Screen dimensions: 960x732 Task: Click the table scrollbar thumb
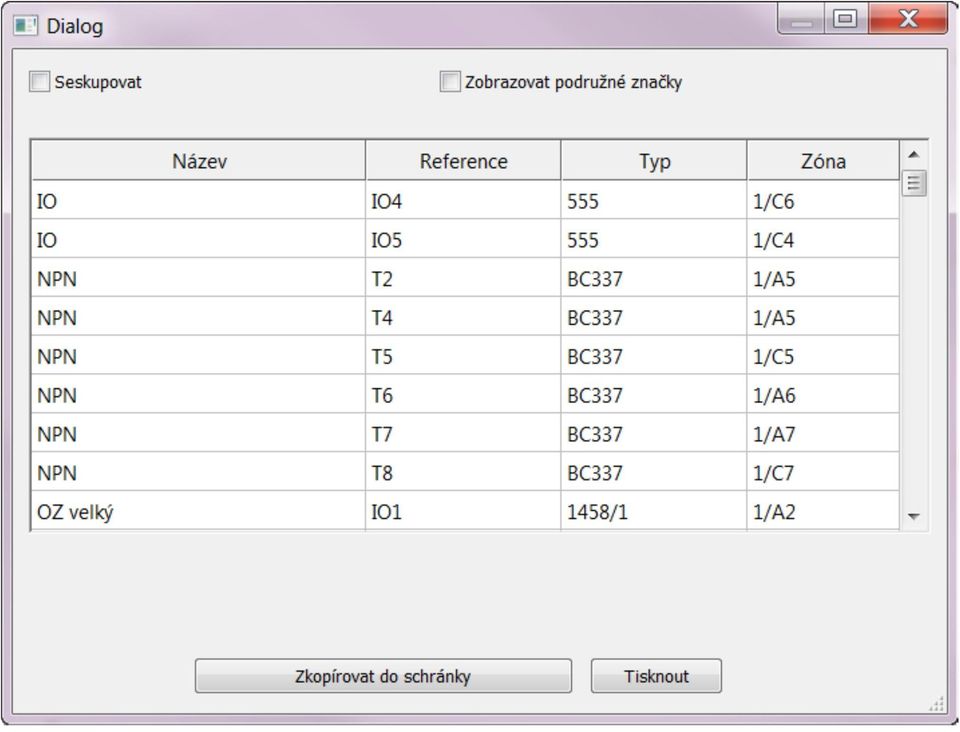913,183
